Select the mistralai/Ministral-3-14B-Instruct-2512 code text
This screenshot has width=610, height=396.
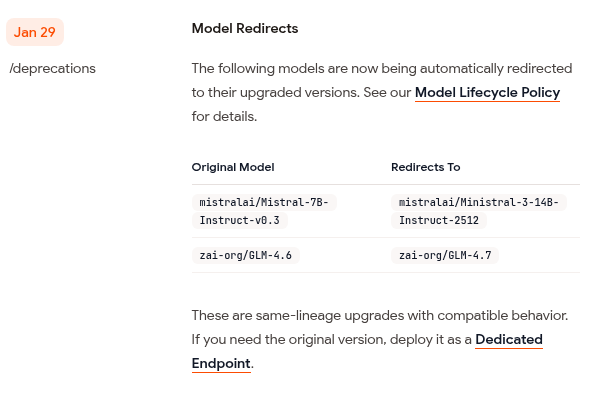pyautogui.click(x=479, y=211)
